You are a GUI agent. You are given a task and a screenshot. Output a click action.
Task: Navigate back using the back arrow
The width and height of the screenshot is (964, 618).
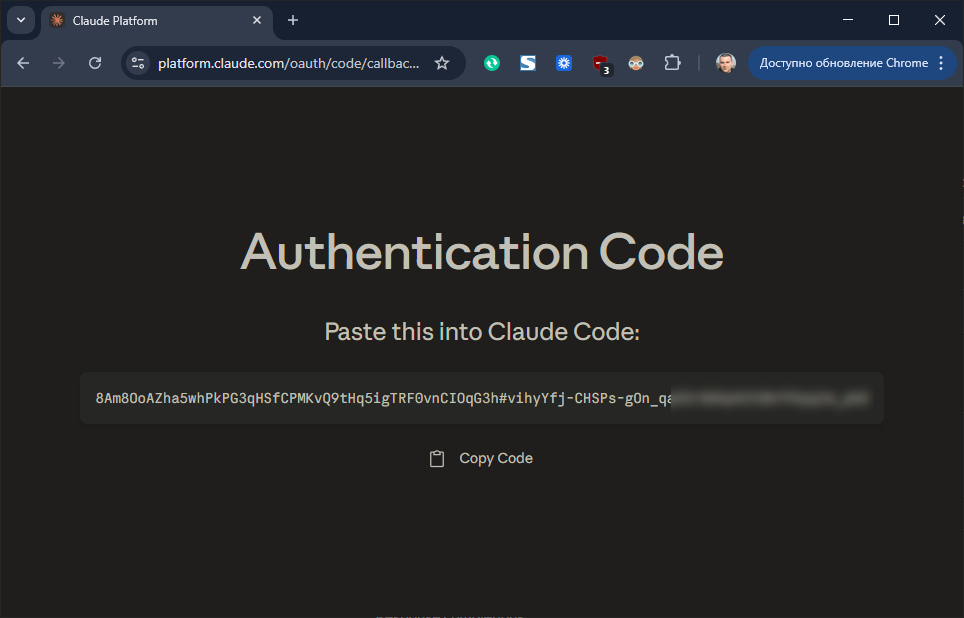click(x=23, y=62)
